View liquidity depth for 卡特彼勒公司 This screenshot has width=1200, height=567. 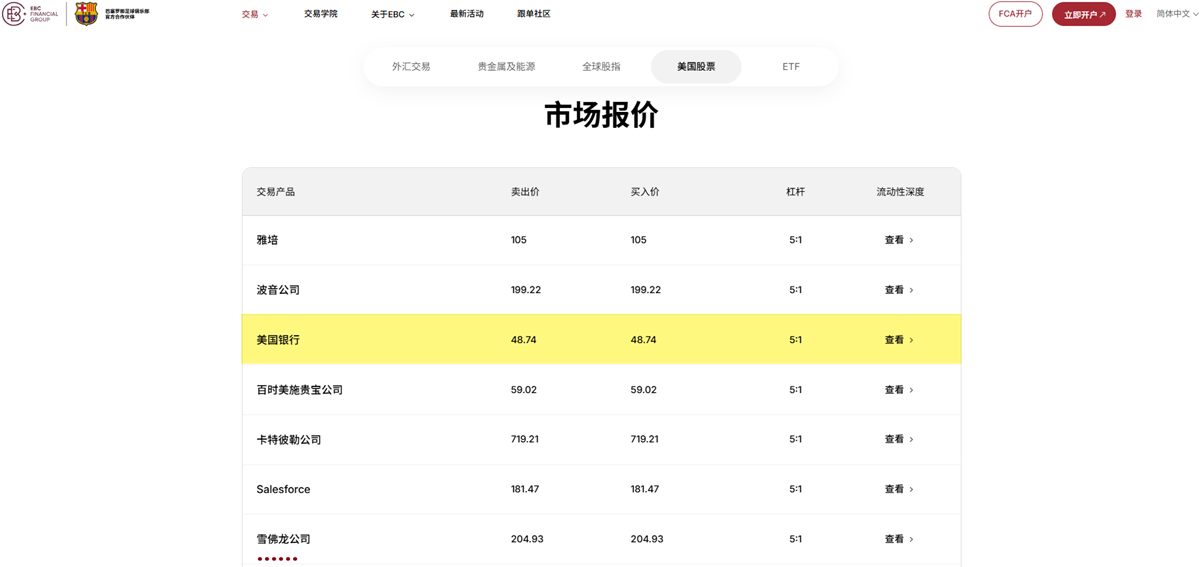[899, 439]
